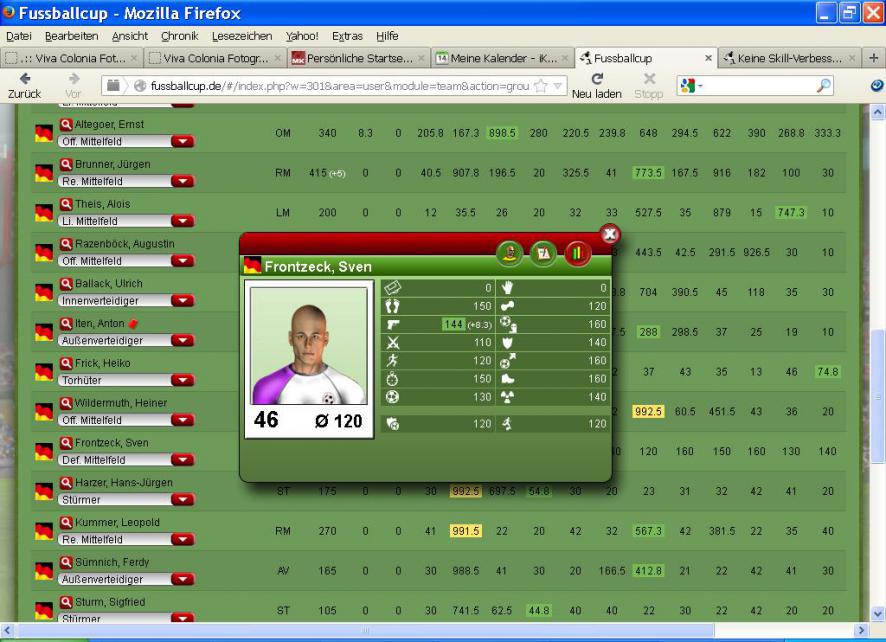The height and width of the screenshot is (642, 886).
Task: Click magnifier icon beside Ballack, Ulrich
Action: pos(66,284)
